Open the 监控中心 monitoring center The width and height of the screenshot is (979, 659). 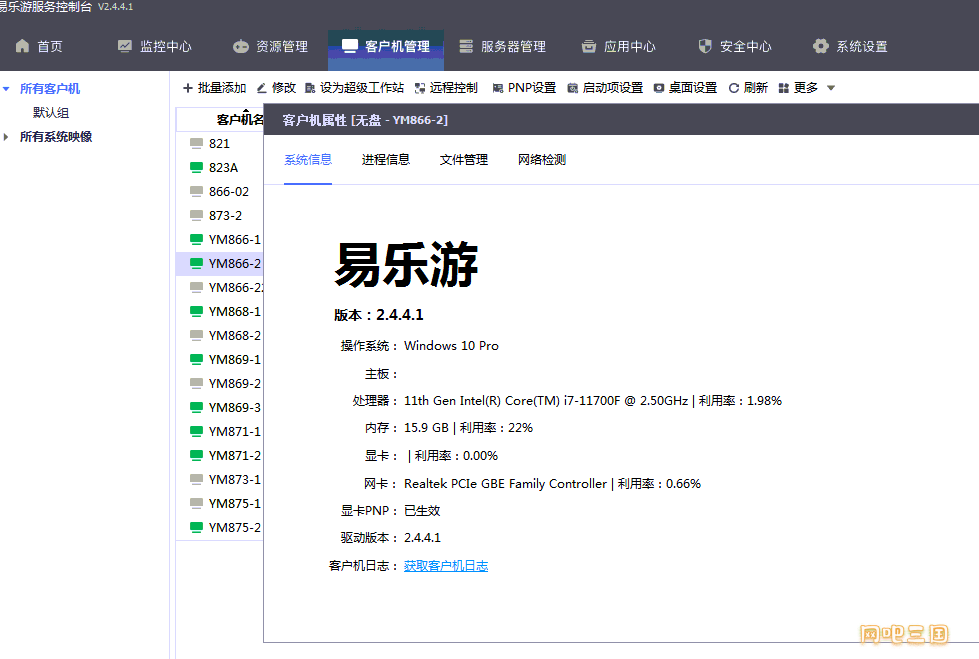(154, 46)
